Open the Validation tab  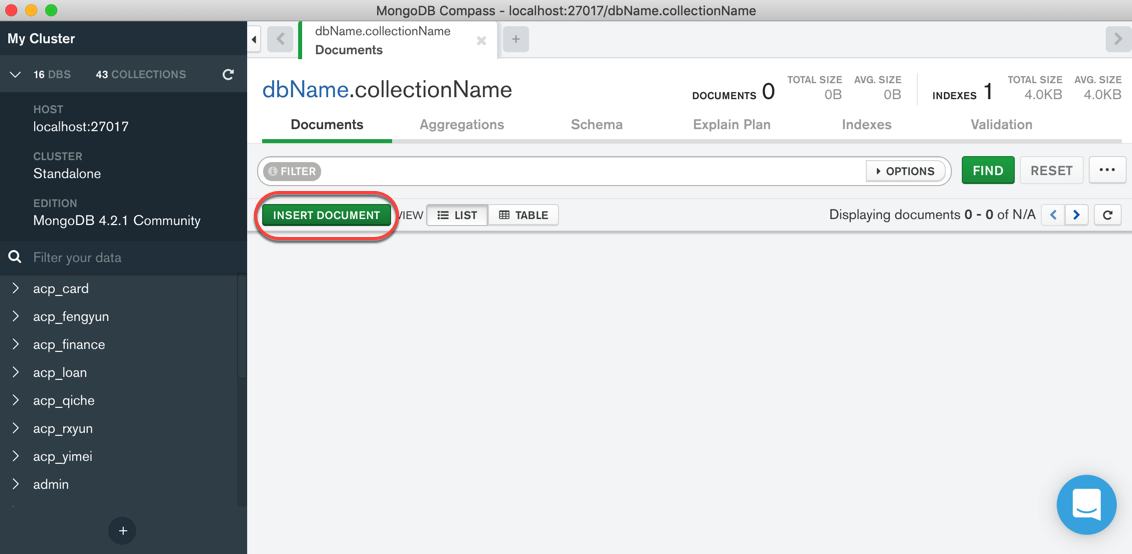coord(1001,125)
